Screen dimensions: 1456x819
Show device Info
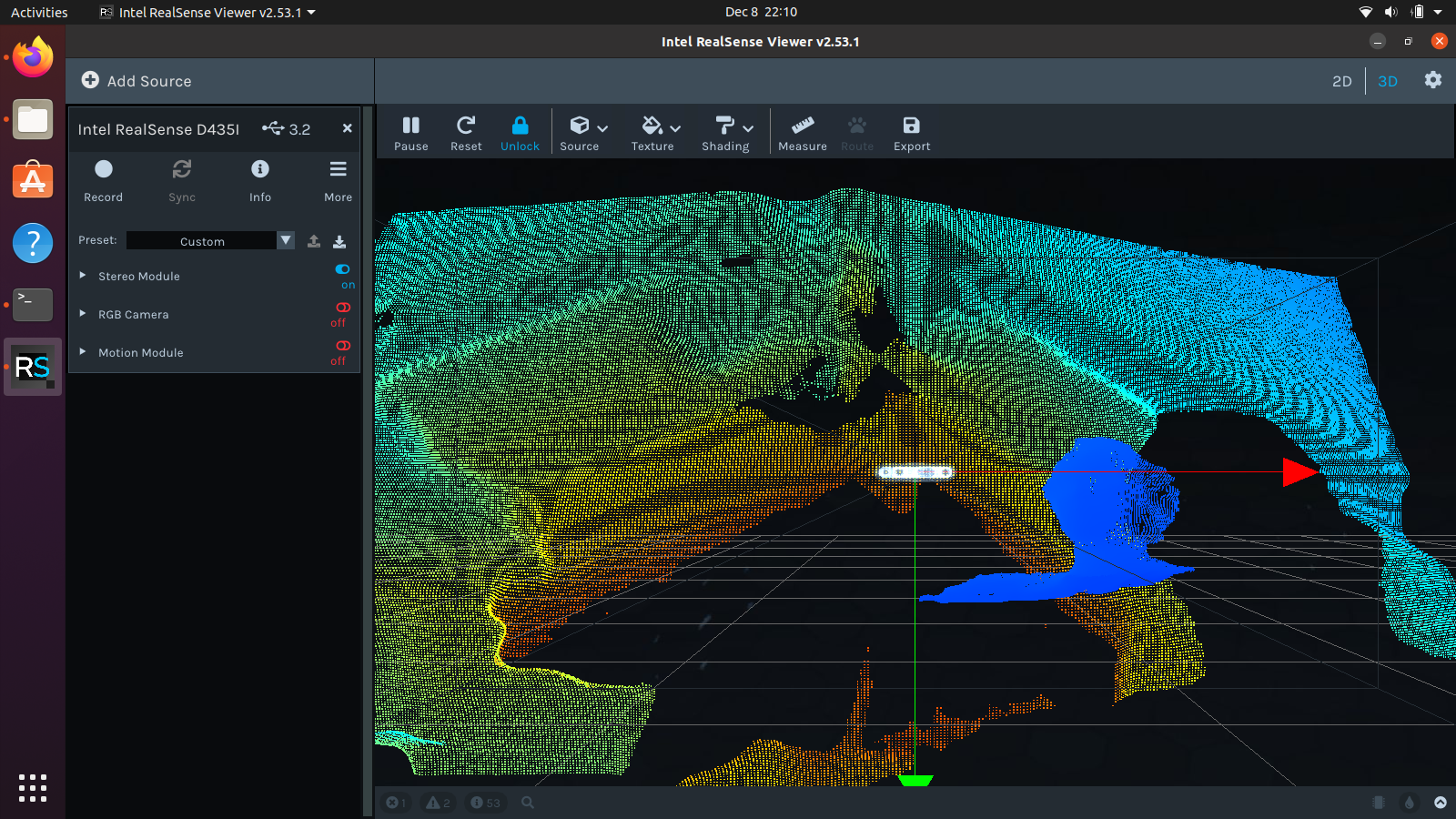pos(260,180)
